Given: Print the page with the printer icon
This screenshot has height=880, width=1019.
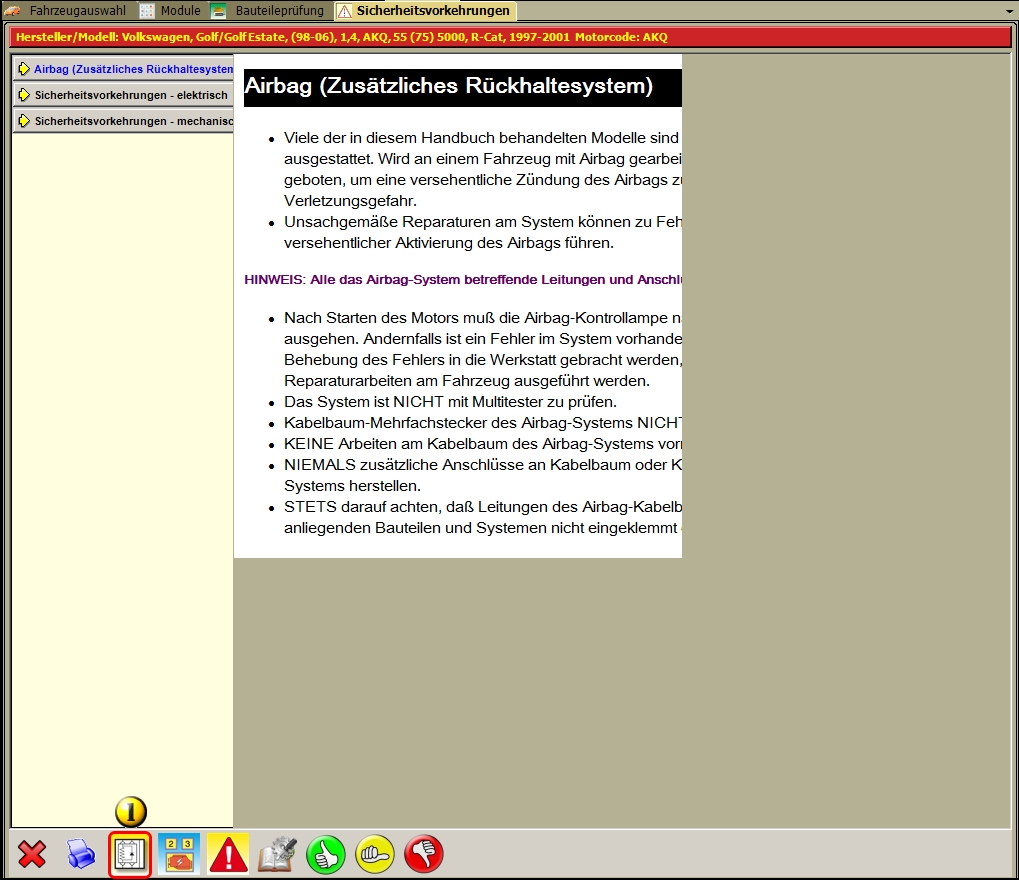Looking at the screenshot, I should click(x=81, y=855).
